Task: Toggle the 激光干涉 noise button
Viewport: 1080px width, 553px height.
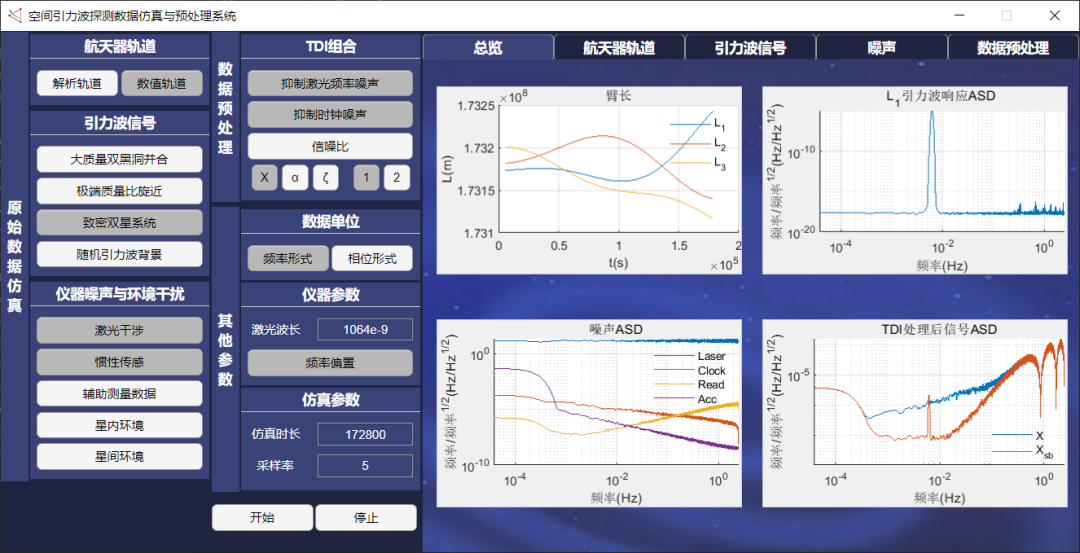Action: 120,329
